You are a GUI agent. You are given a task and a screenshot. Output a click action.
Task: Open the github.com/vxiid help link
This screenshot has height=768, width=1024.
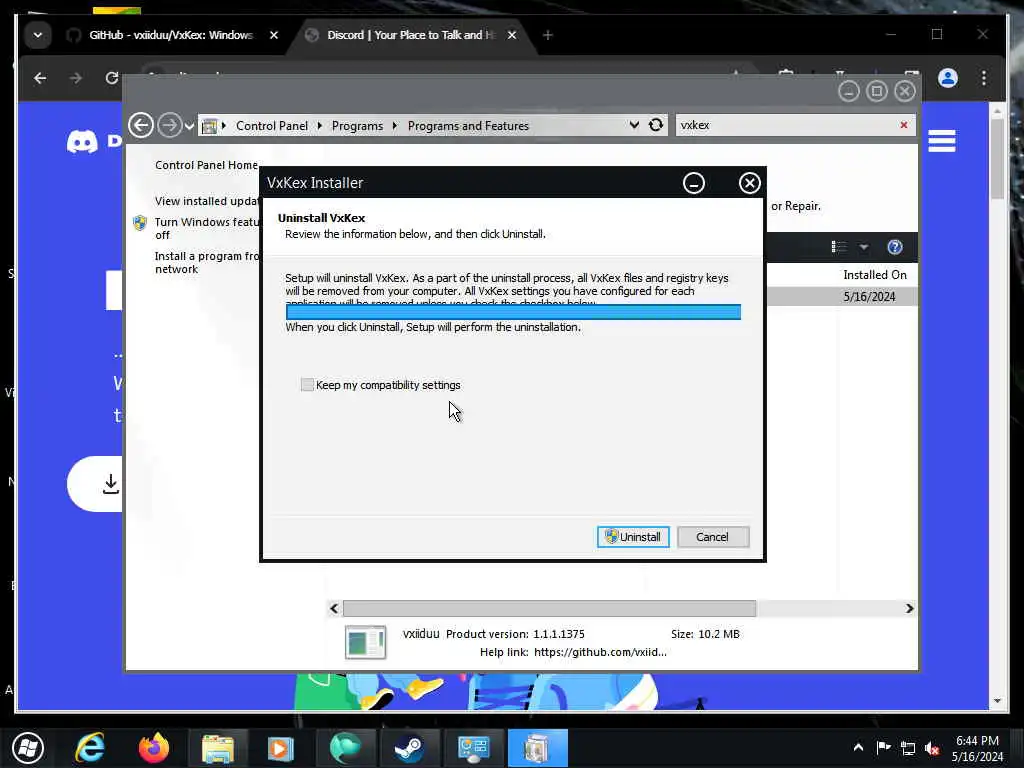click(x=600, y=652)
